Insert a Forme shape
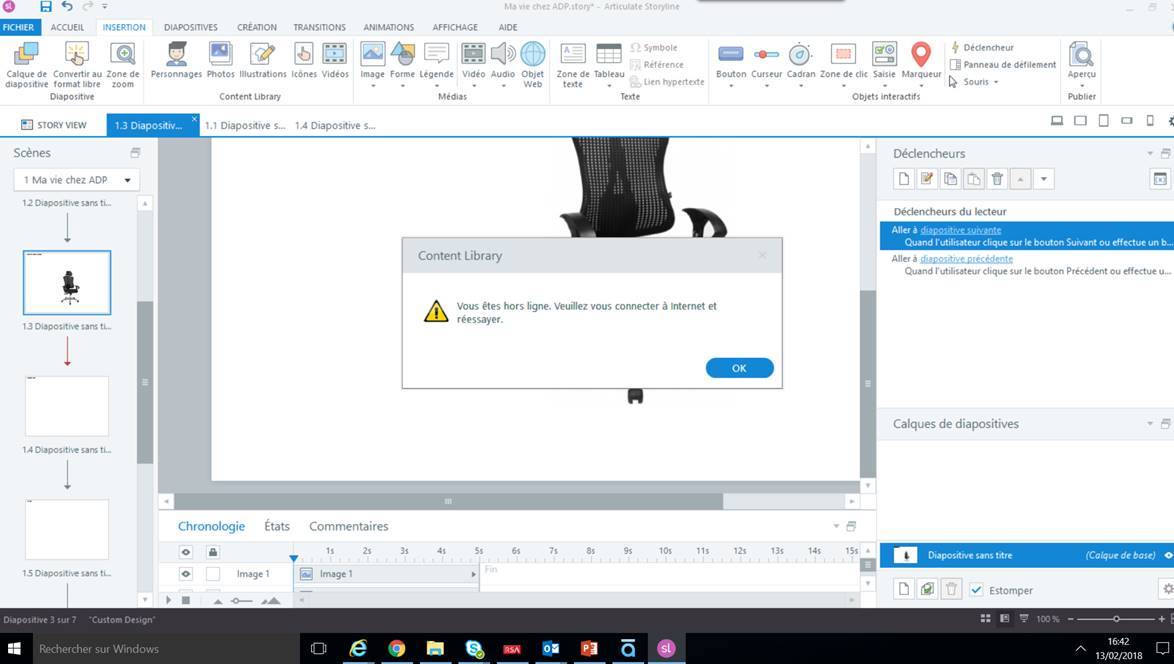Image resolution: width=1174 pixels, height=664 pixels. tap(402, 60)
